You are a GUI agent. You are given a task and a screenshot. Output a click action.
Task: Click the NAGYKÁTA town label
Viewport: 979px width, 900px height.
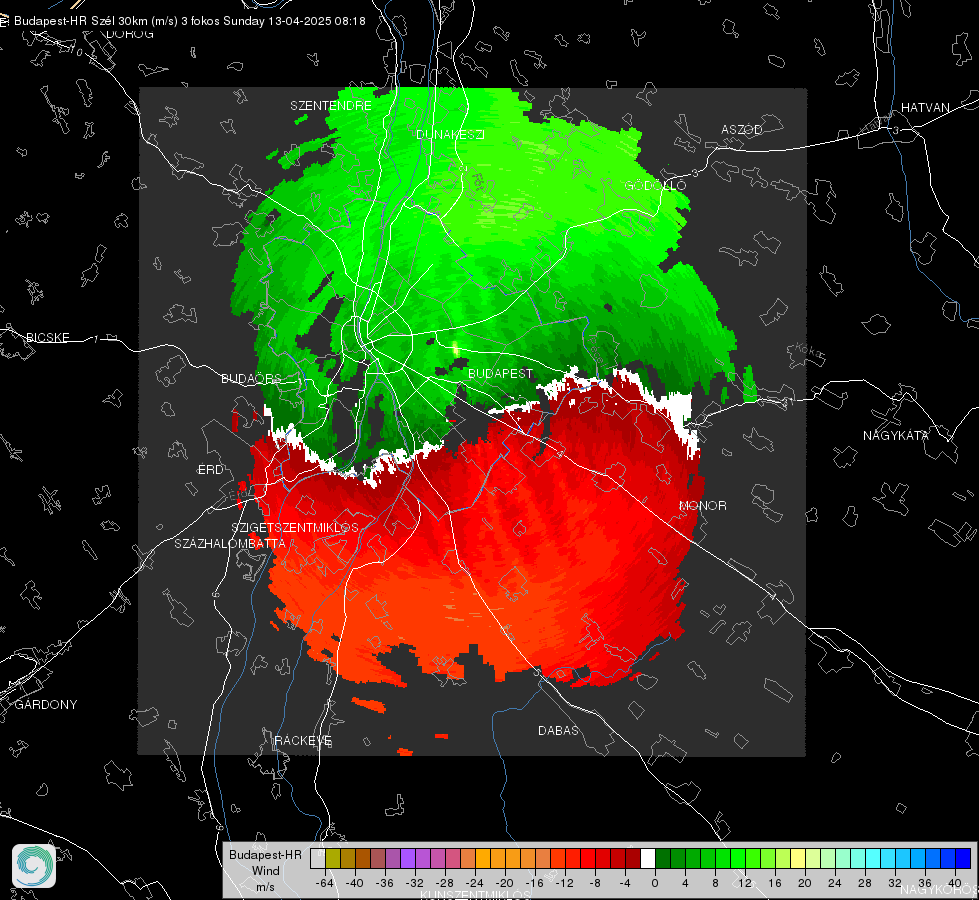point(896,435)
